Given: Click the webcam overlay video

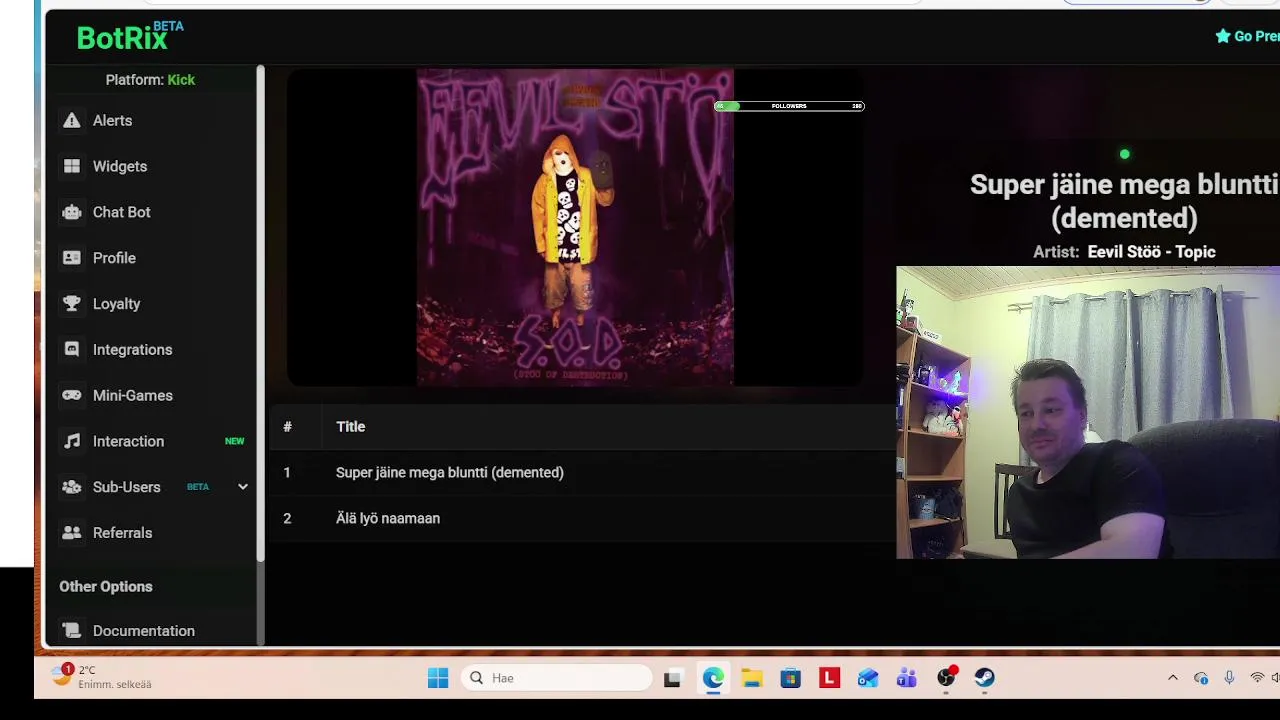Looking at the screenshot, I should (x=1088, y=412).
